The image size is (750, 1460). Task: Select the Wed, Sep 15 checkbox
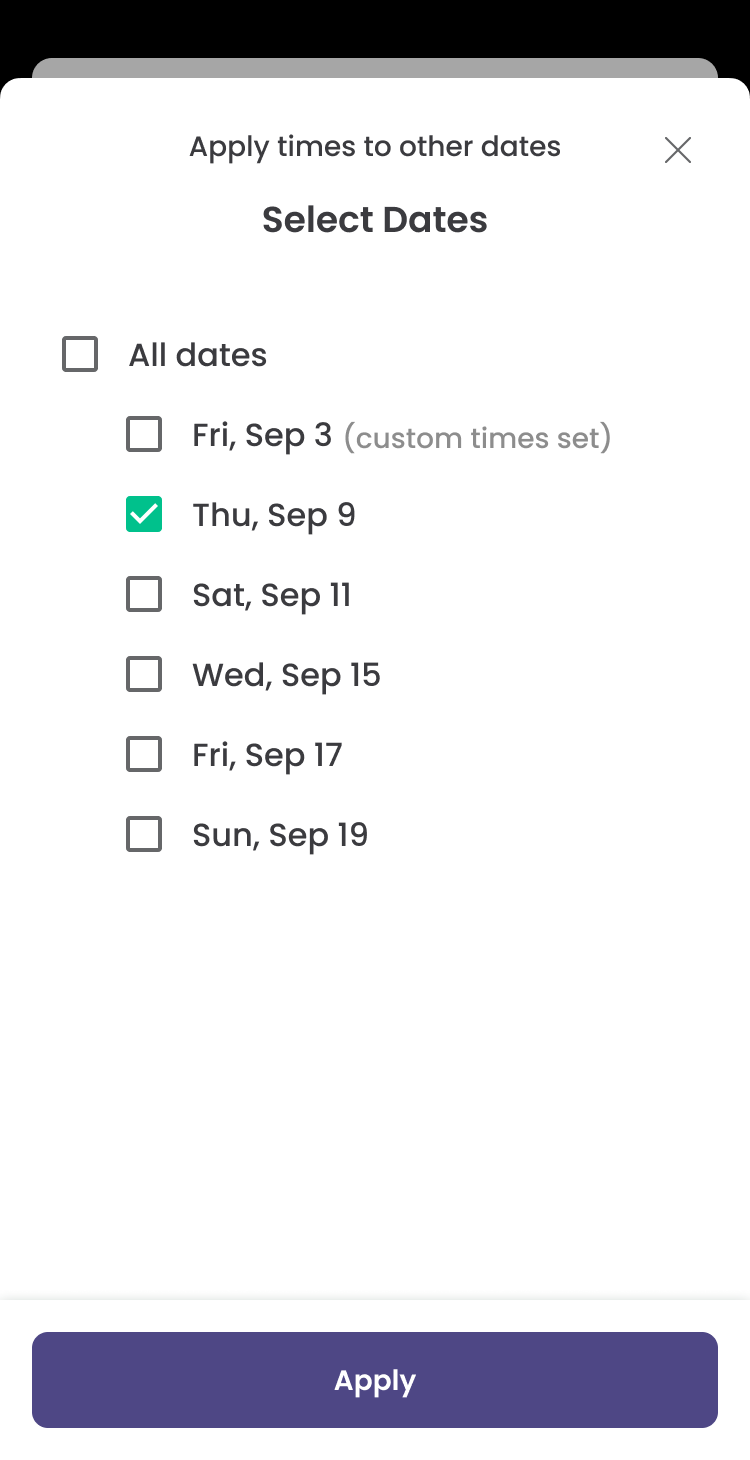(144, 675)
